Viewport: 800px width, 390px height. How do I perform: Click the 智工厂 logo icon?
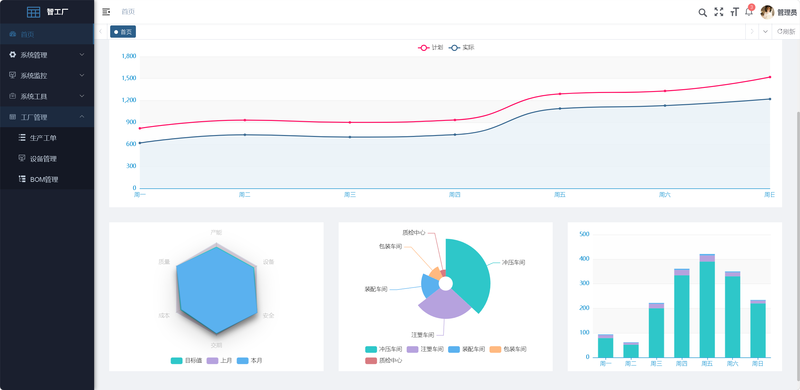point(33,12)
